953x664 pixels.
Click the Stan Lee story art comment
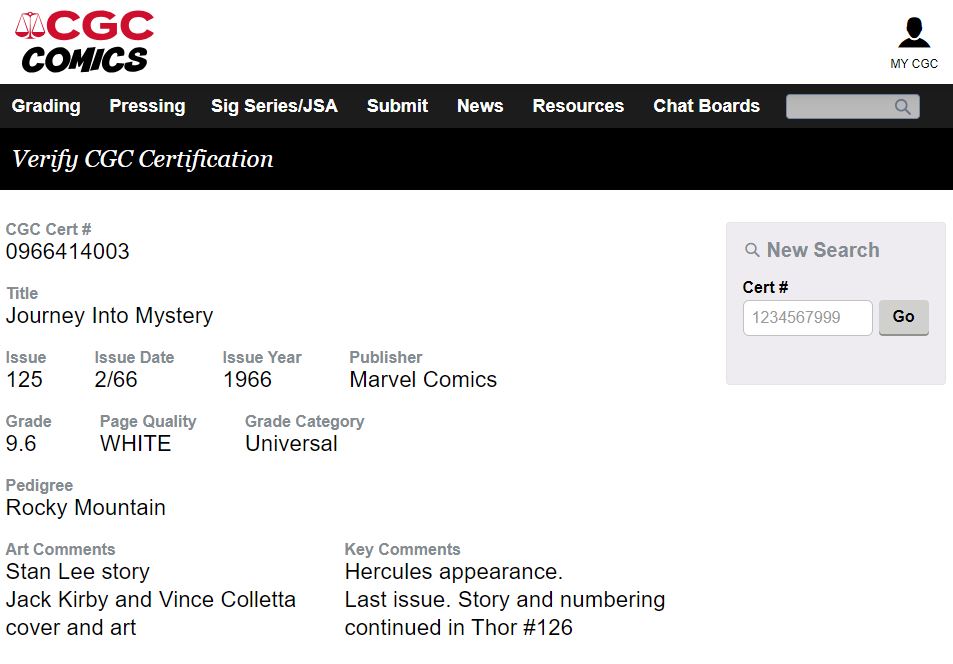(x=78, y=572)
